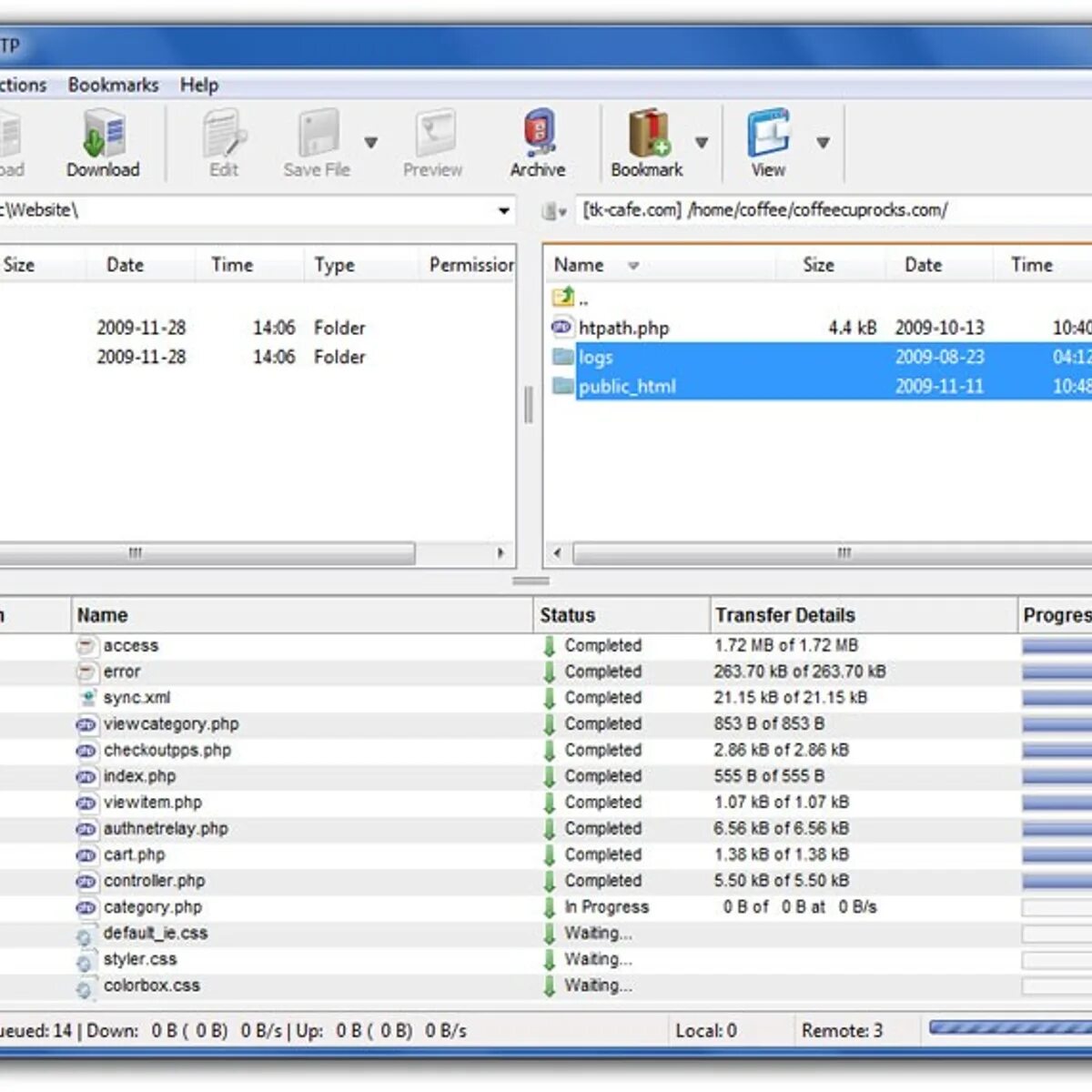
Task: Click the Bookmark toolbar icon
Action: point(649,134)
